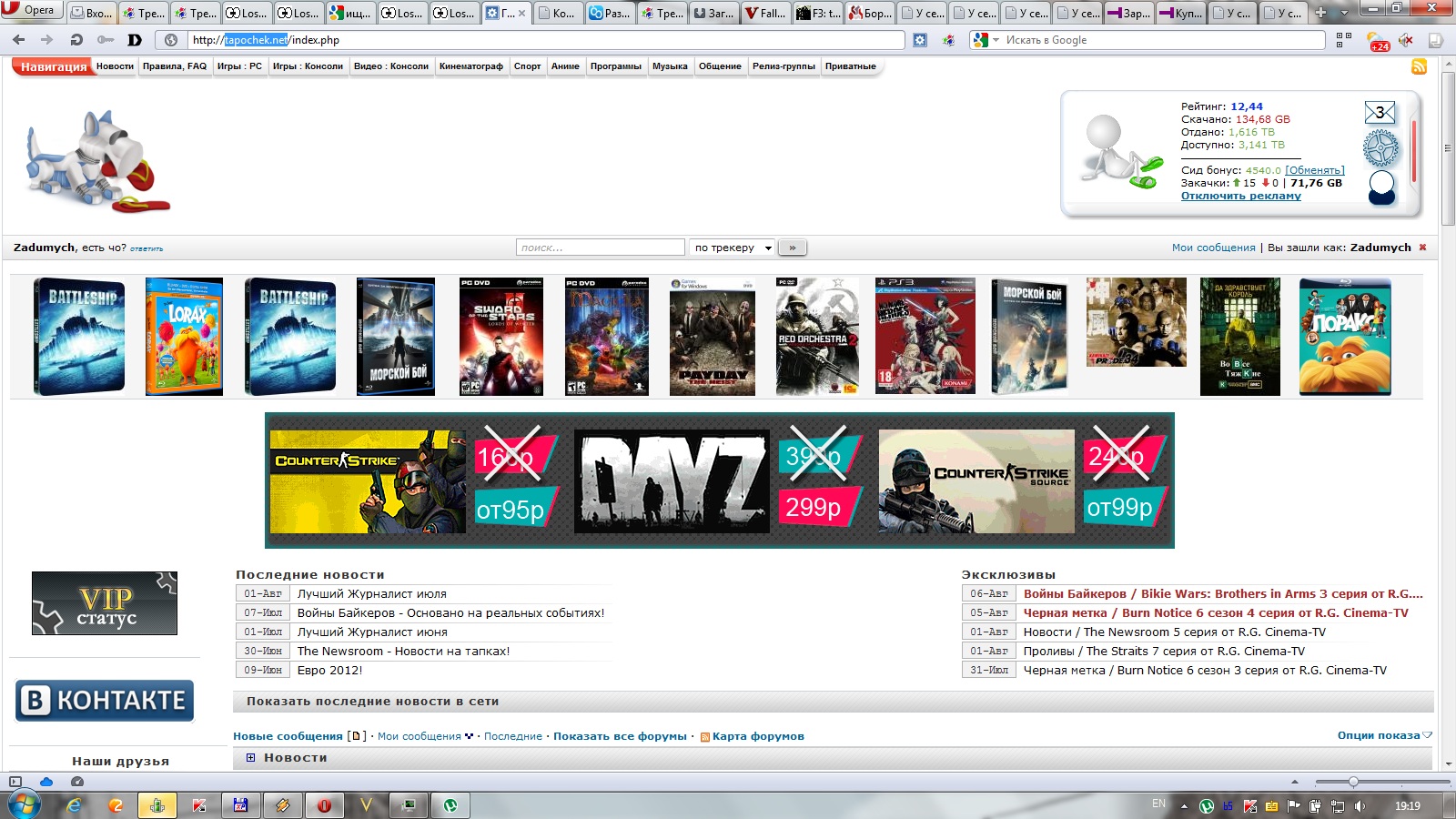Open the DayZ 299р banner

(x=719, y=480)
